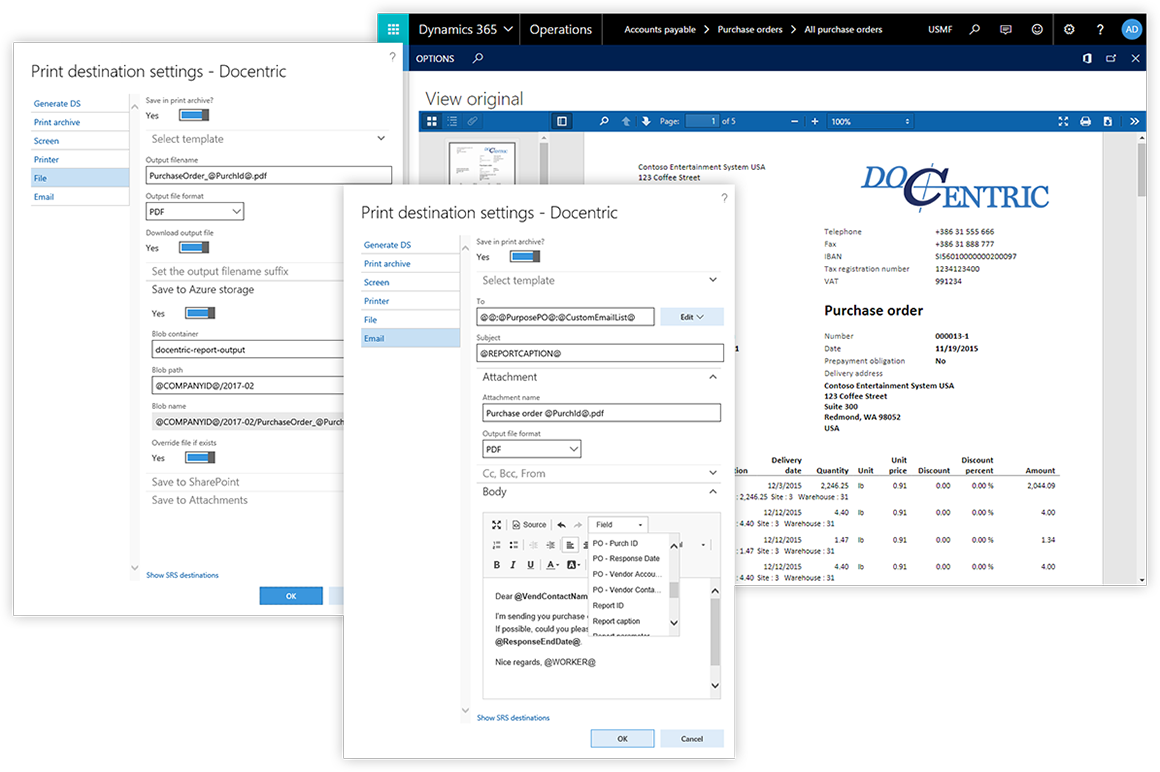
Task: Open the Purchase orders breadcrumb link
Action: 749,30
